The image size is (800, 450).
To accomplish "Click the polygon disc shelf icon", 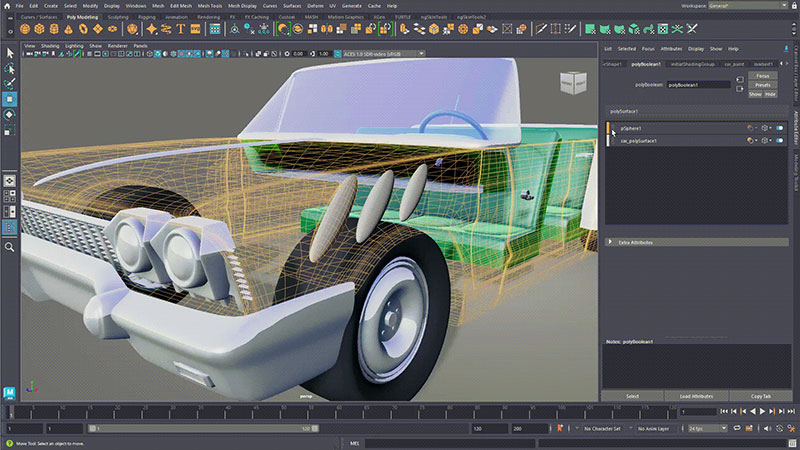I will click(x=112, y=29).
